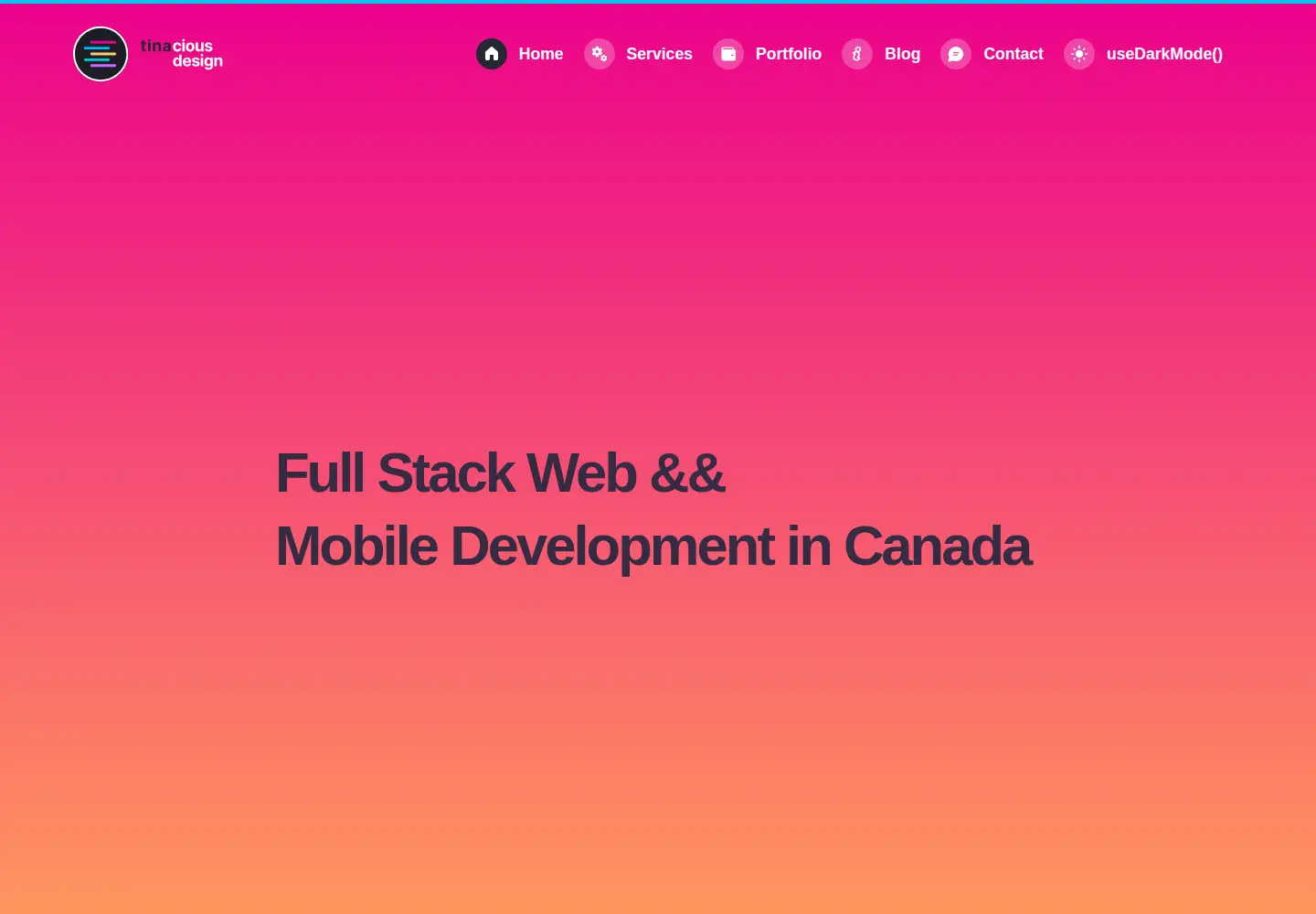Image resolution: width=1316 pixels, height=914 pixels.
Task: Click the Services gears icon
Action: point(600,54)
